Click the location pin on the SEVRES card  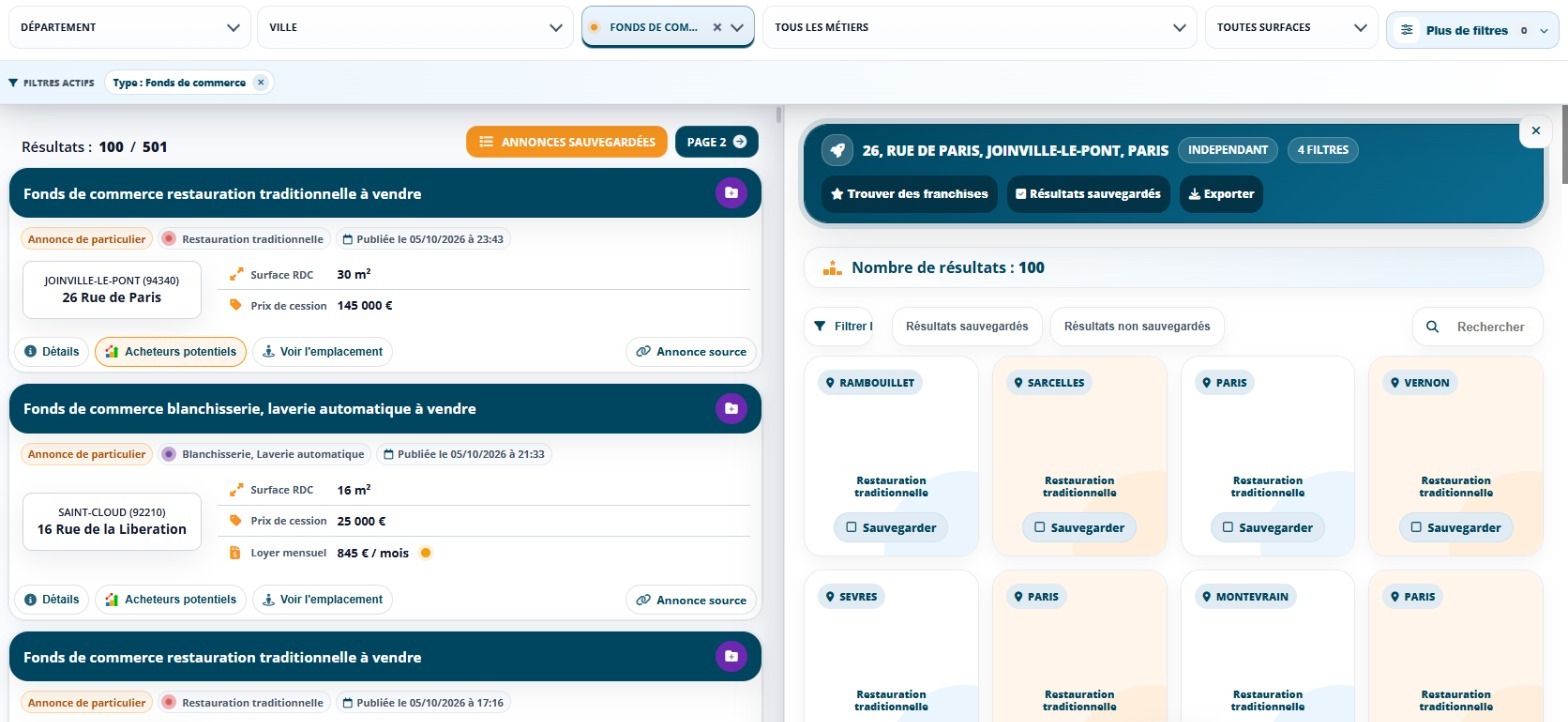829,596
